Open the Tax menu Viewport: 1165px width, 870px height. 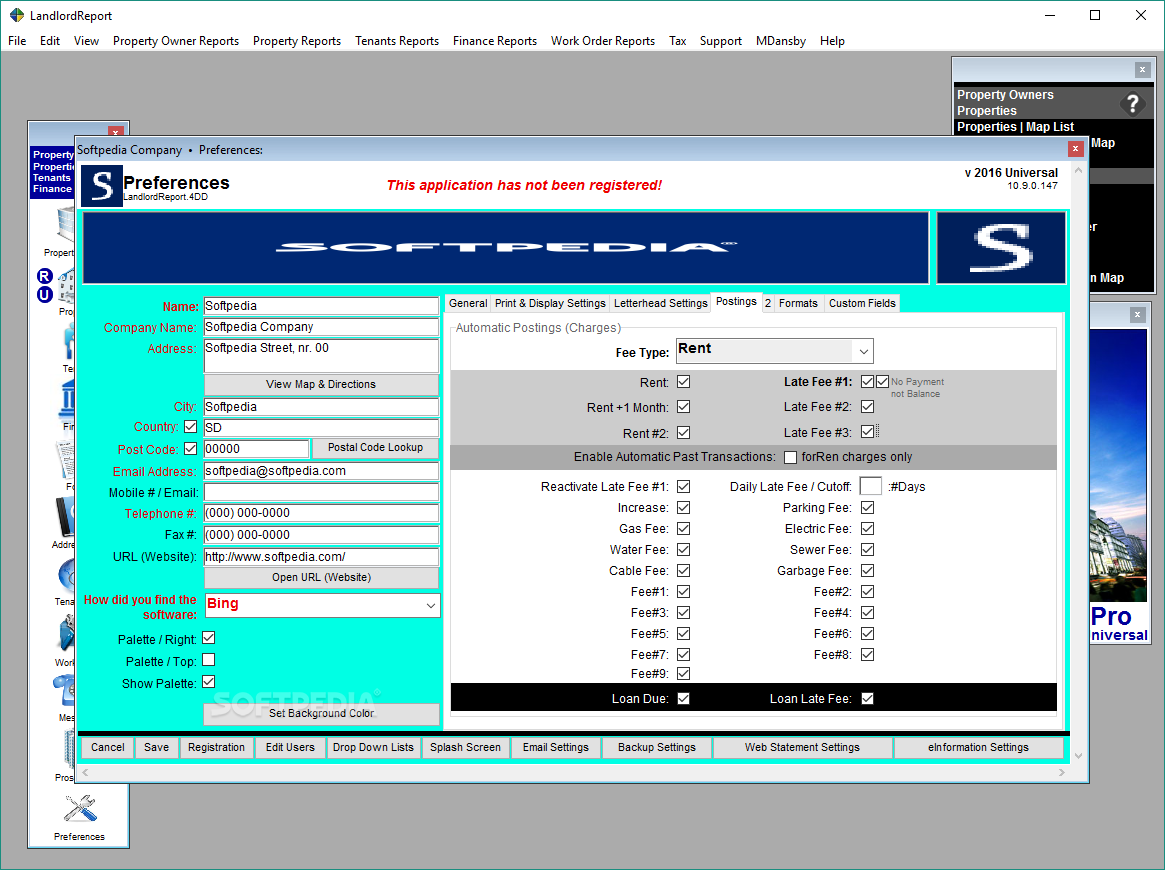point(678,41)
